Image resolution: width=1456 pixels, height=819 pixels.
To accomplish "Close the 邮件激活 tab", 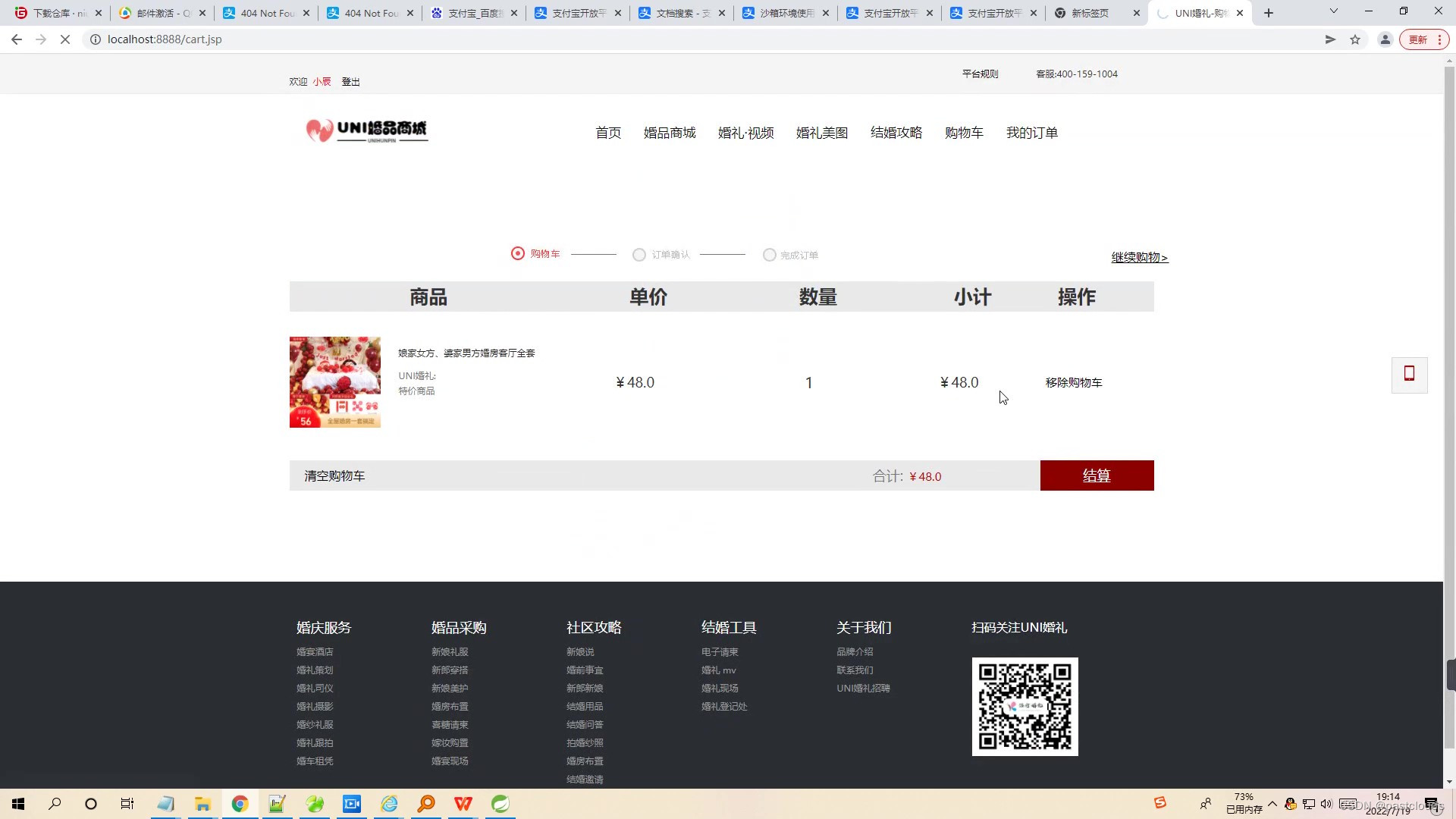I will [202, 13].
